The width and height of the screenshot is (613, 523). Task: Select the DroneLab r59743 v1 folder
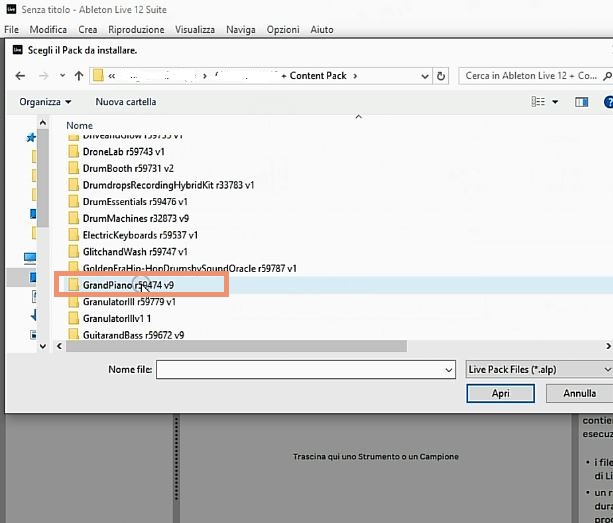[x=123, y=151]
